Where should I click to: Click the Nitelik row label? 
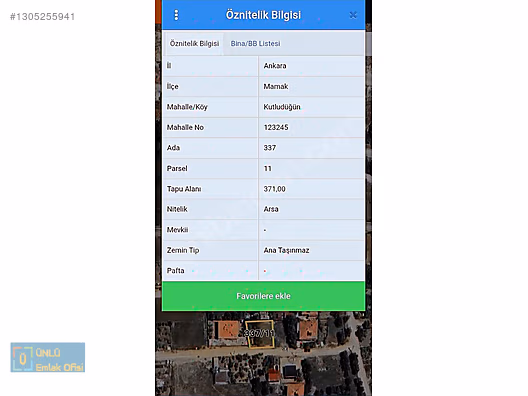[177, 209]
